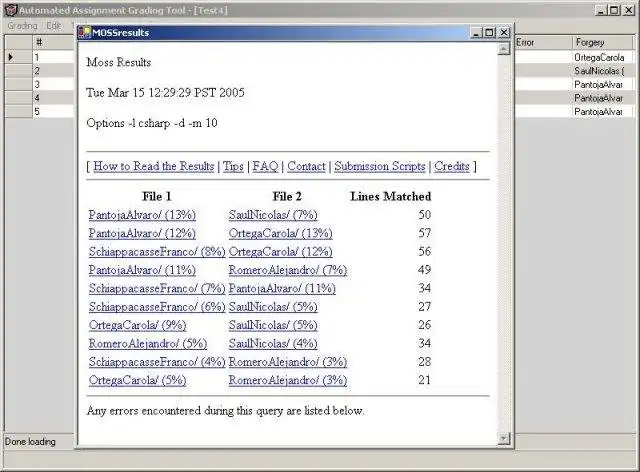Screen dimensions: 640x472
Task: Maximize the MOSSresults window
Action: click(x=490, y=32)
